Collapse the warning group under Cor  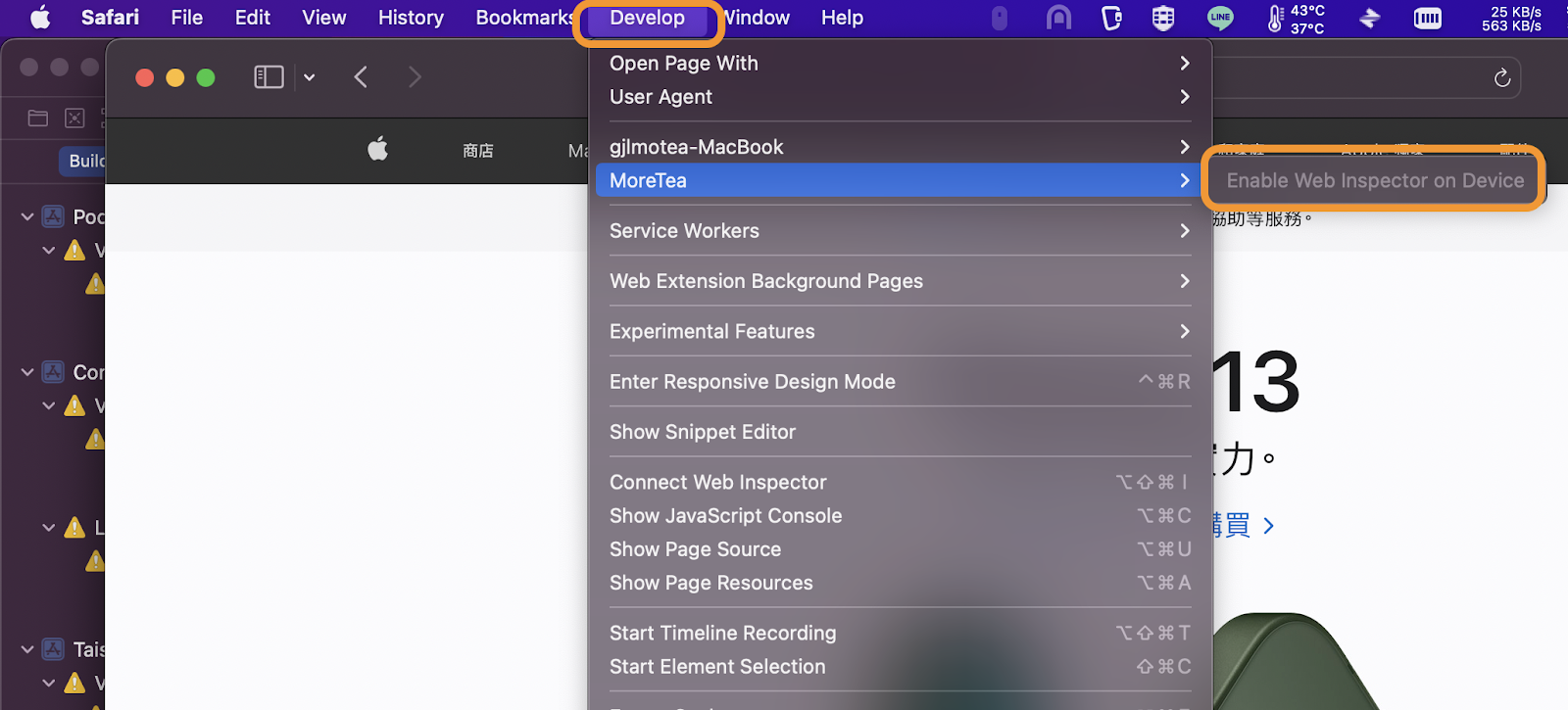[x=49, y=405]
